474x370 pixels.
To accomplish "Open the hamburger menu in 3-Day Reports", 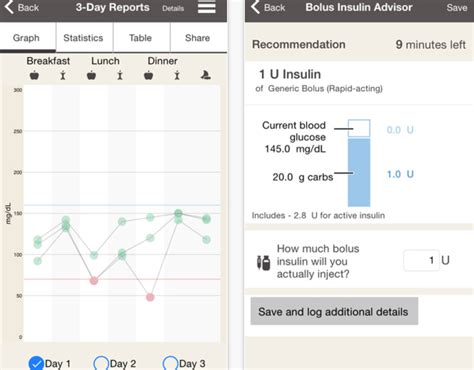I will coord(207,7).
